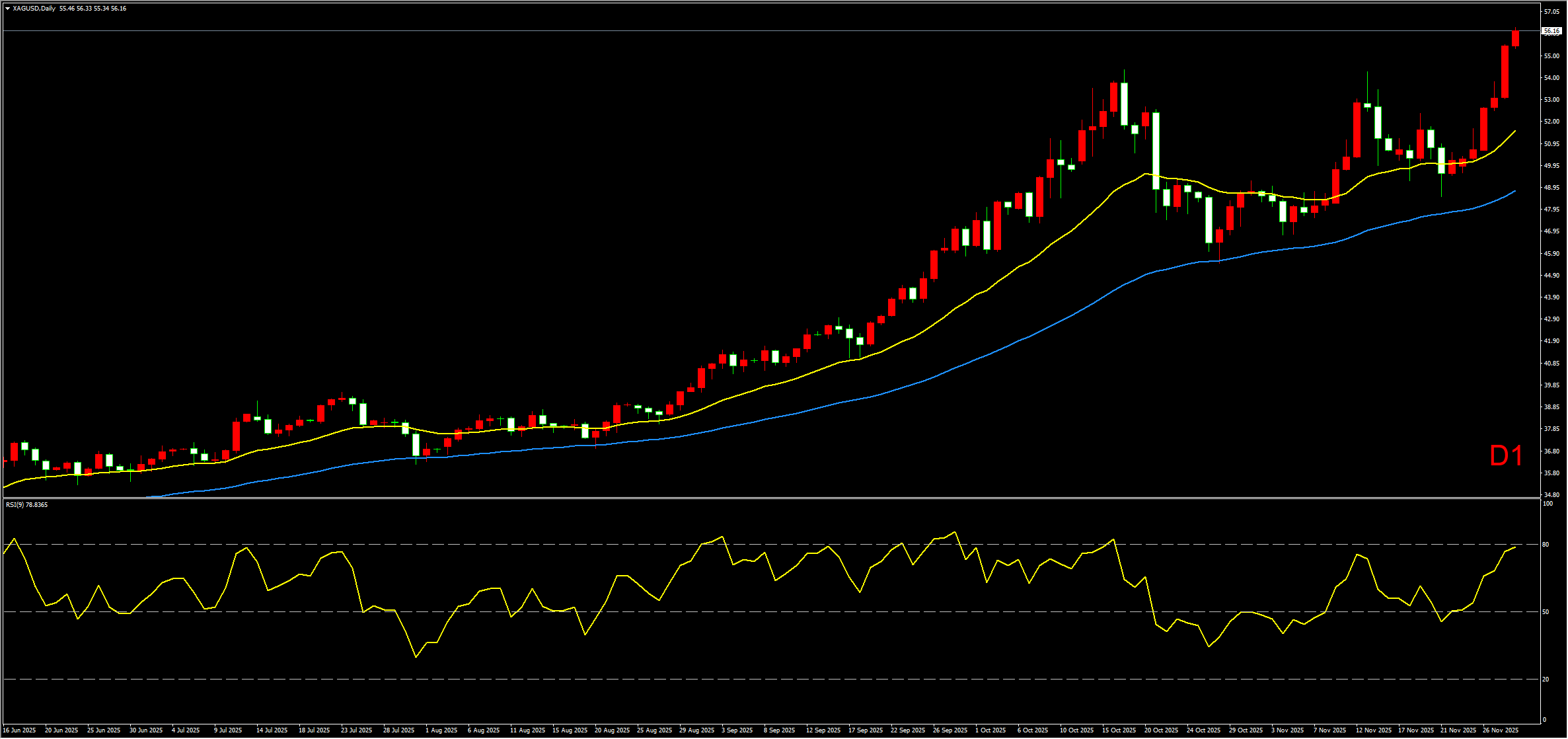Viewport: 1568px width, 739px height.
Task: Click the XAGUSD,Daily chart title text
Action: [x=34, y=9]
